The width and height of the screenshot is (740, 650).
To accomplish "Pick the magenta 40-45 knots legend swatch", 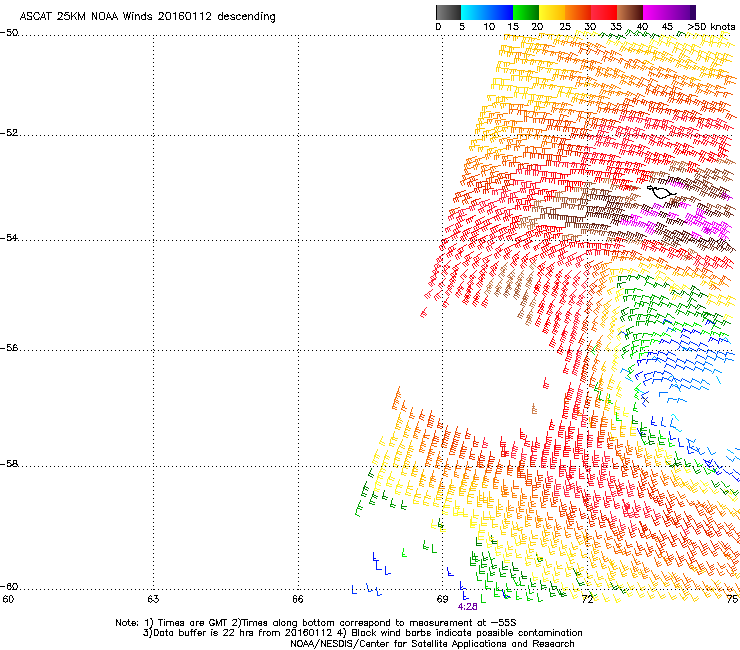I will tap(656, 12).
